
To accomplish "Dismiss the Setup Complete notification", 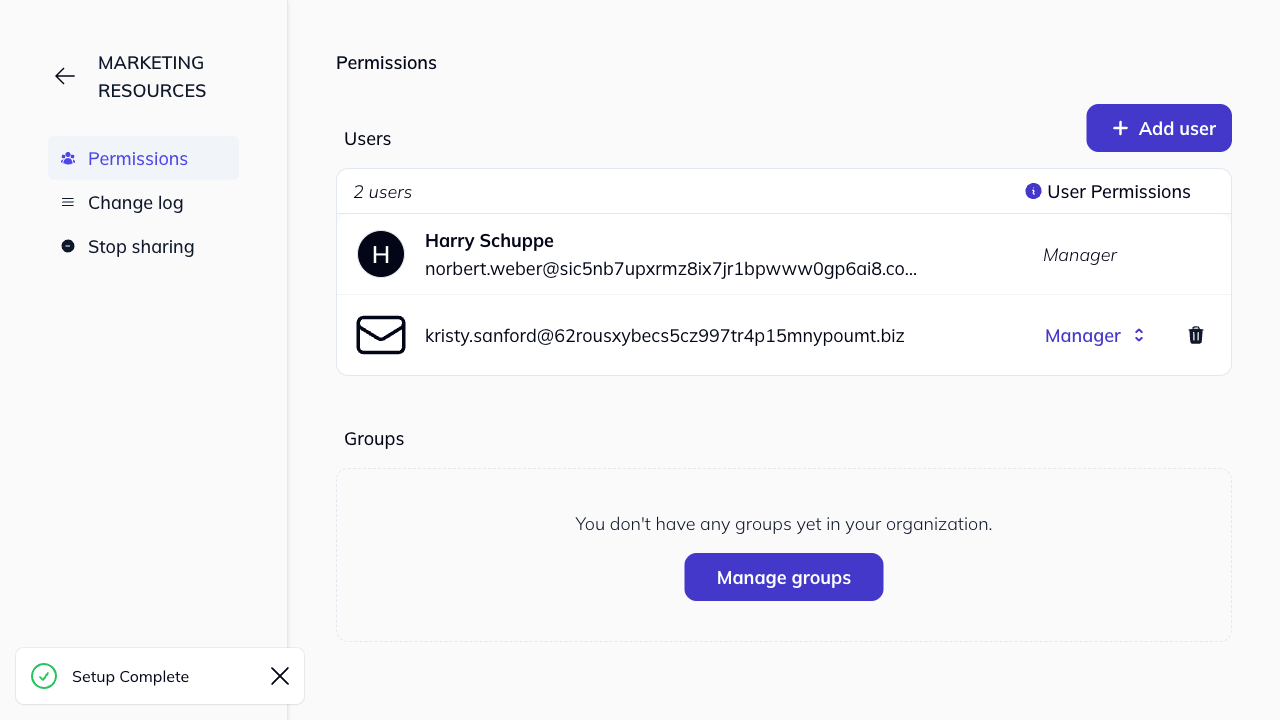I will (x=279, y=676).
